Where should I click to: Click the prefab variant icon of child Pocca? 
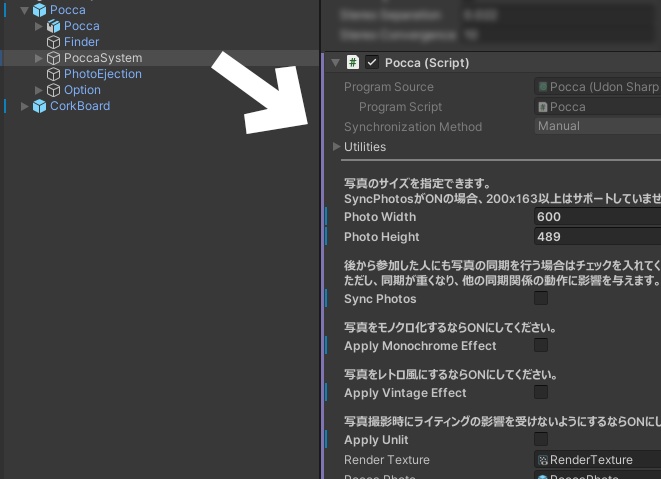pyautogui.click(x=54, y=26)
